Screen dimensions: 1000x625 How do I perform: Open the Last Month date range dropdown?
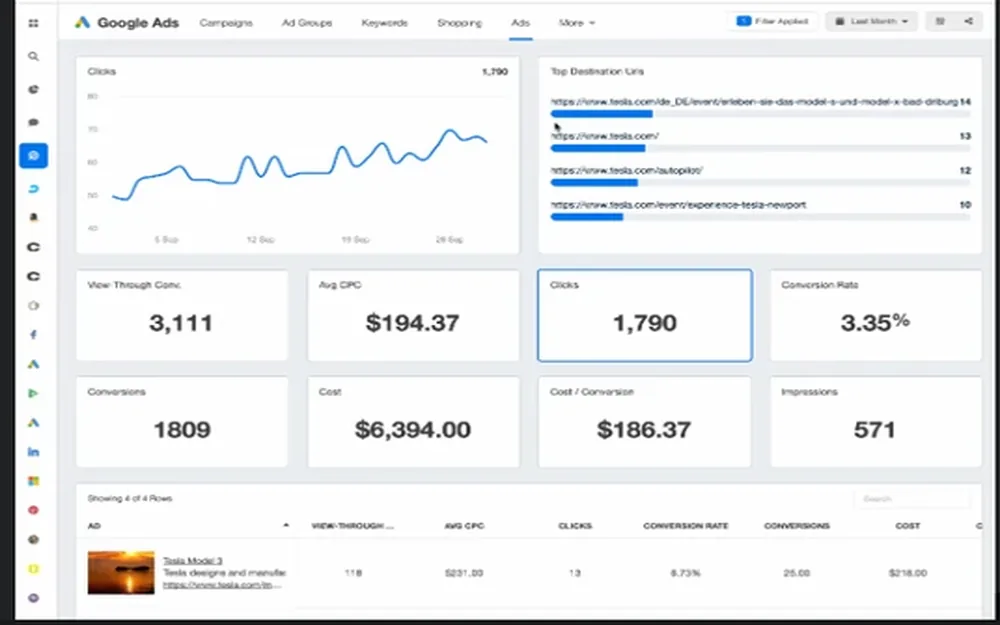871,21
